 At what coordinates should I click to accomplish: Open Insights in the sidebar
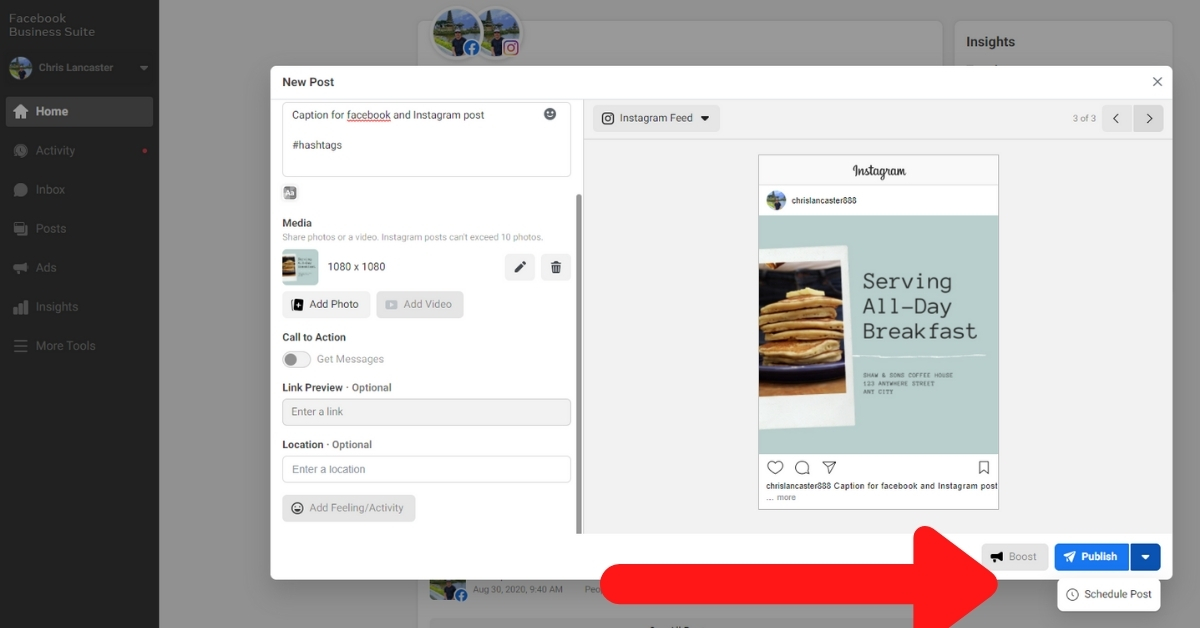pos(79,306)
